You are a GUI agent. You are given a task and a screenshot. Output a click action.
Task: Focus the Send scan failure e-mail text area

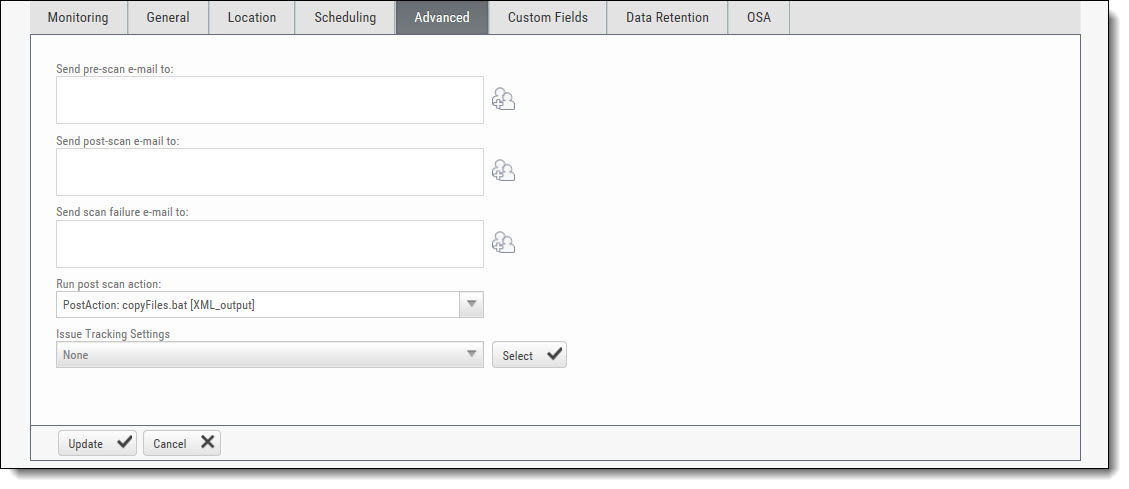coord(270,244)
